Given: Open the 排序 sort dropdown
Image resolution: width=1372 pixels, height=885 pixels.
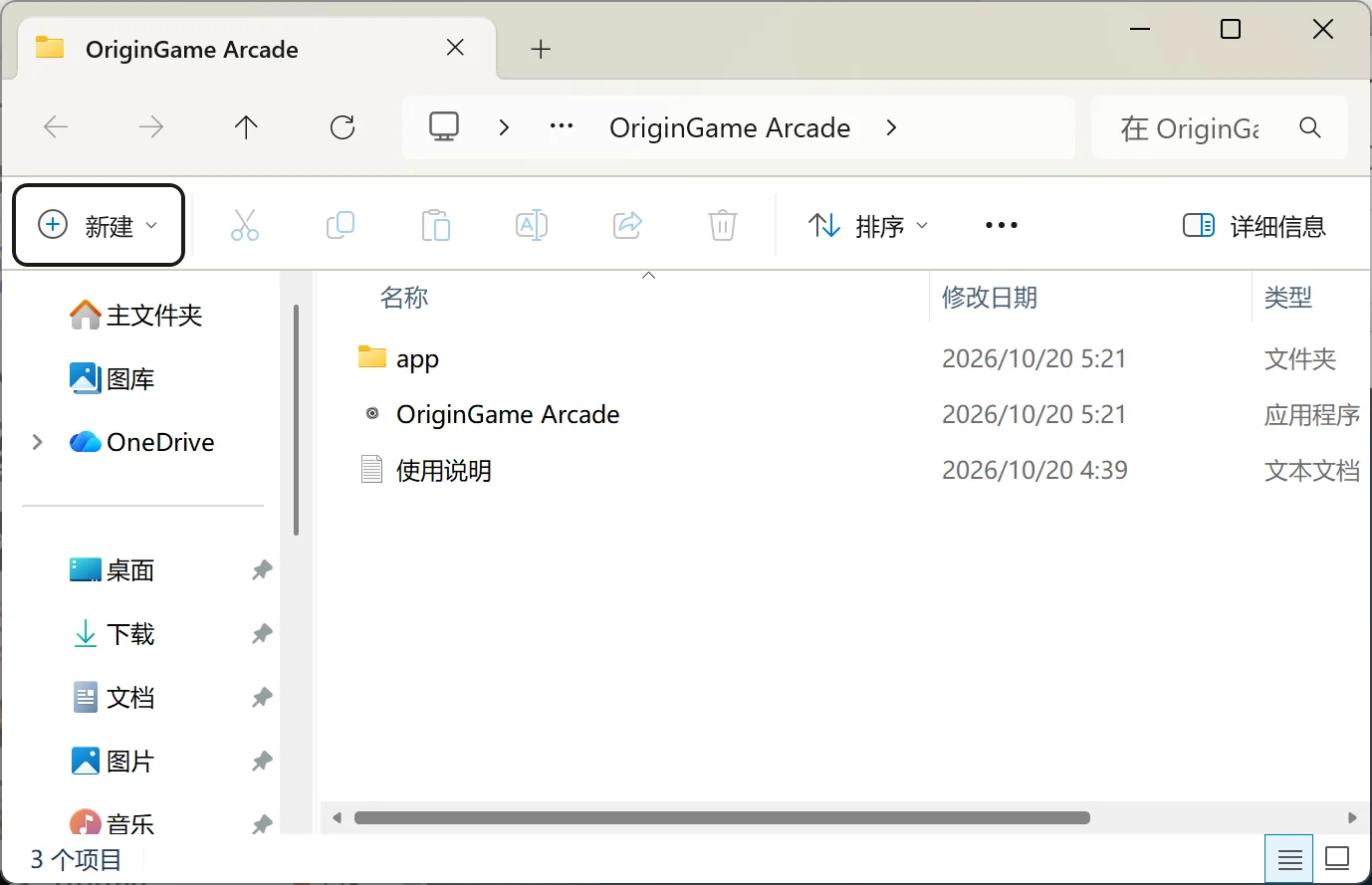Looking at the screenshot, I should point(868,226).
